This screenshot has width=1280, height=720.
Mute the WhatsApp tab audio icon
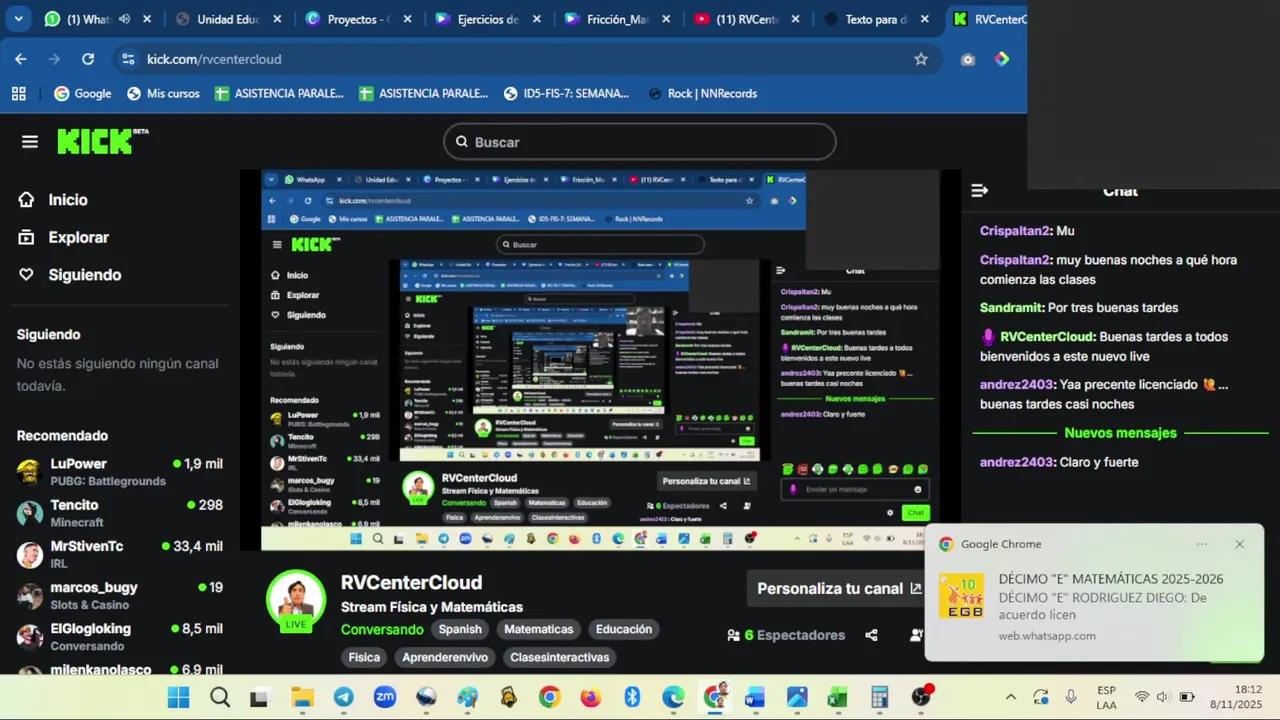[x=124, y=19]
